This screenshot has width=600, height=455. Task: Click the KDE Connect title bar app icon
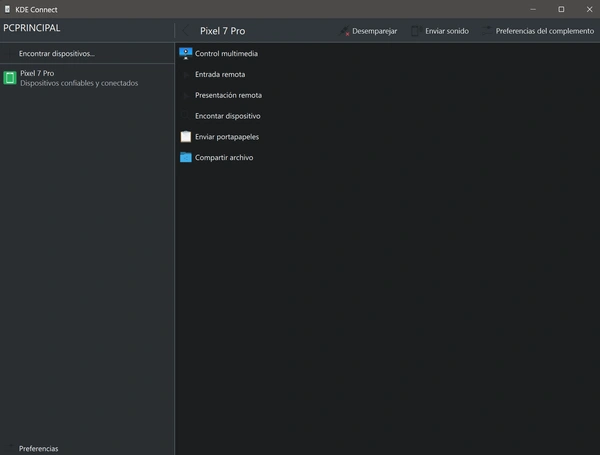click(7, 9)
